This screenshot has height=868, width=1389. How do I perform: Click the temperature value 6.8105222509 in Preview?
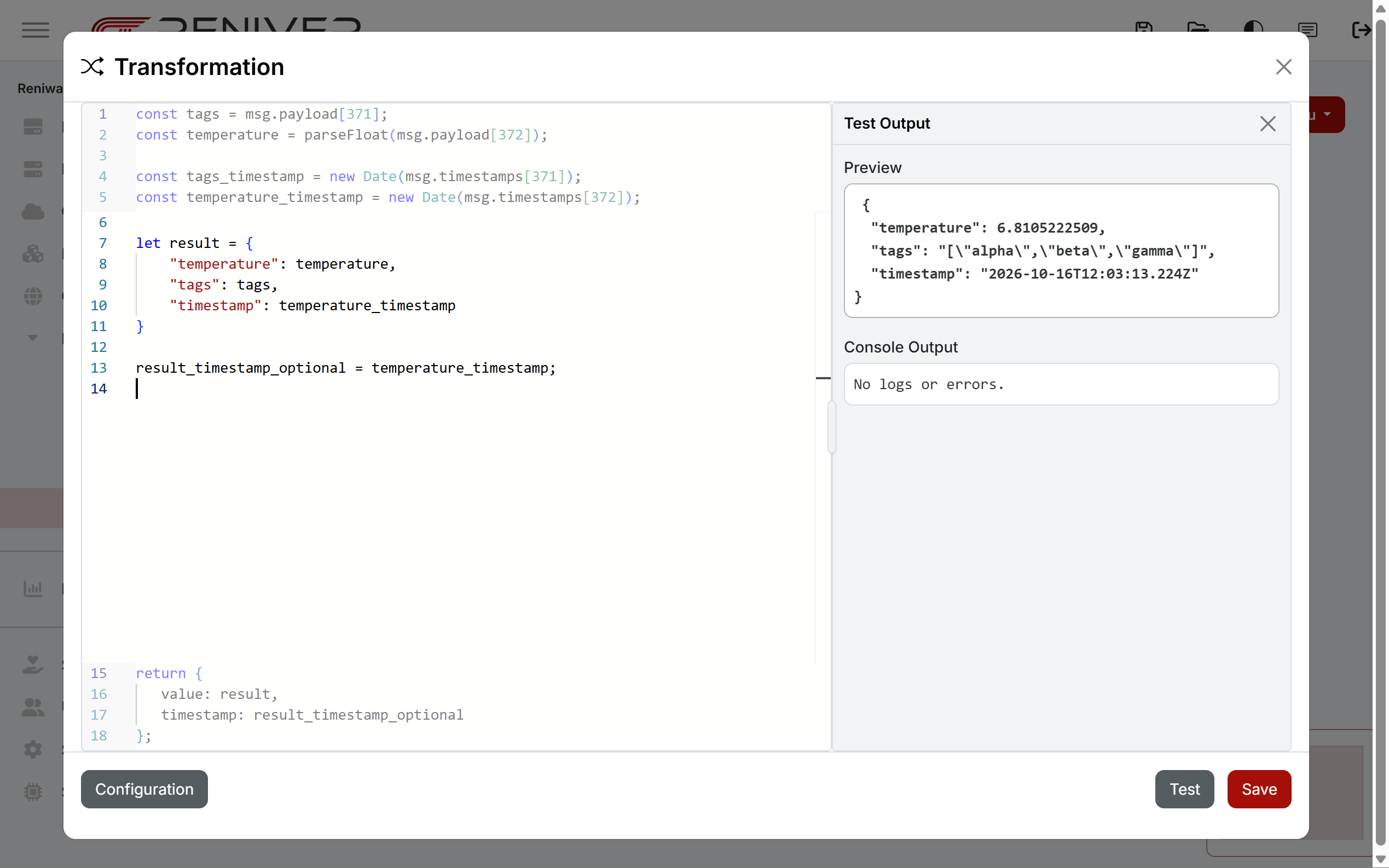pos(1046,228)
